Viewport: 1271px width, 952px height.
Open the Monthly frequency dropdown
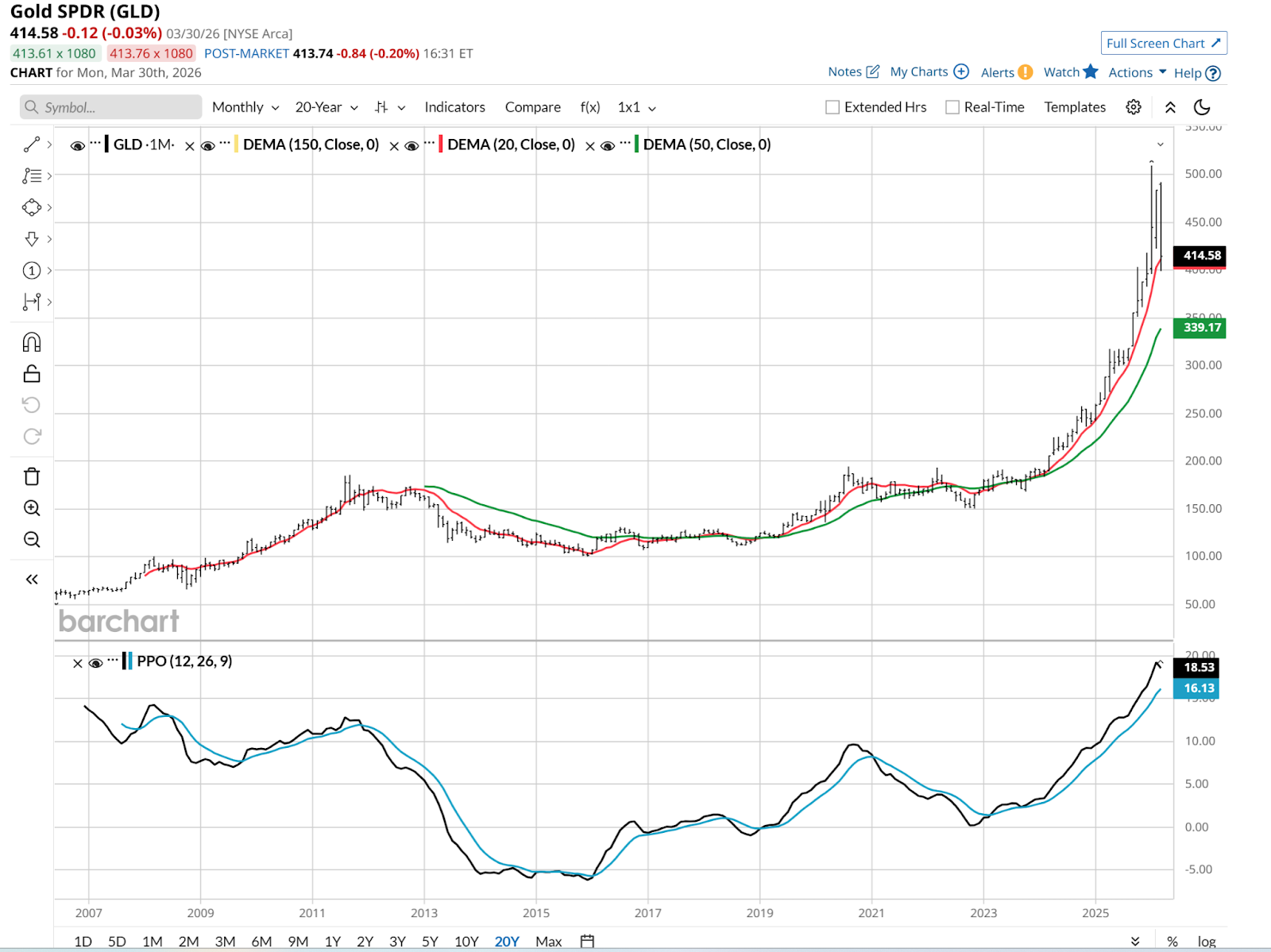pos(245,107)
